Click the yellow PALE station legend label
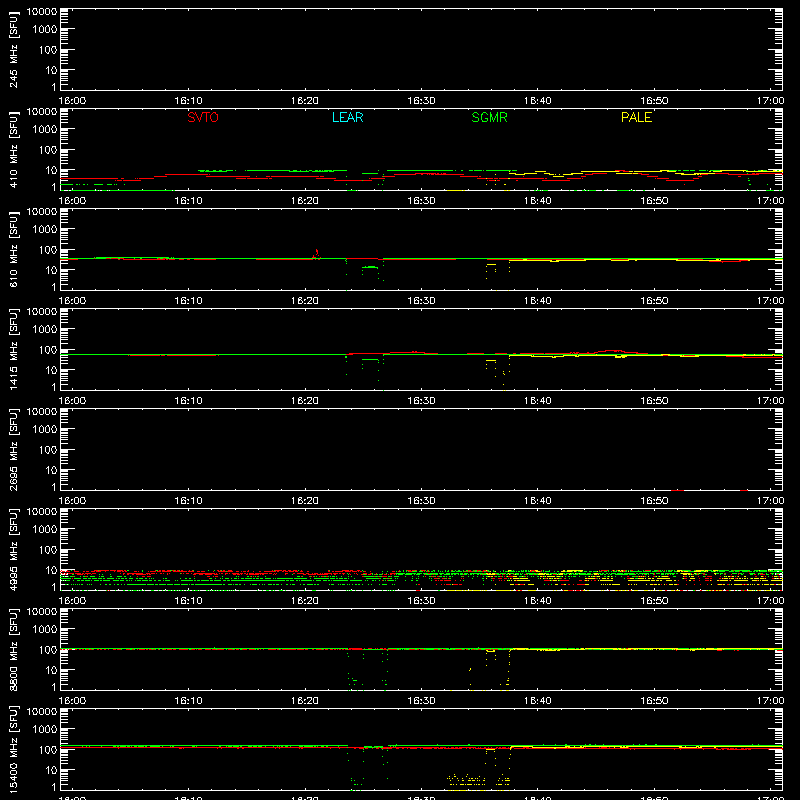The height and width of the screenshot is (800, 800). click(x=636, y=117)
